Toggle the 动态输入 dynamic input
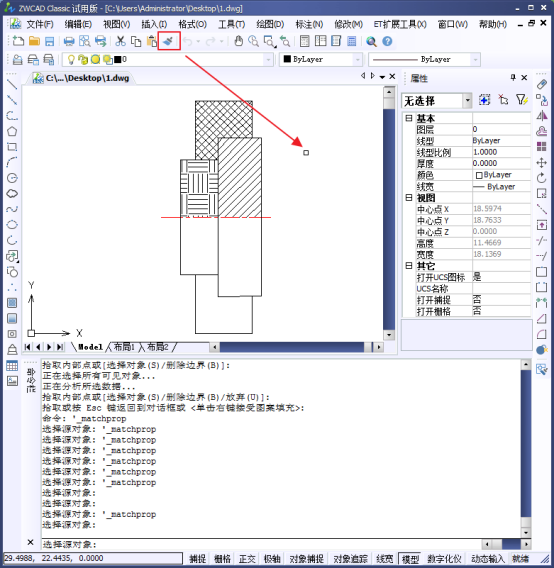 tap(488, 559)
